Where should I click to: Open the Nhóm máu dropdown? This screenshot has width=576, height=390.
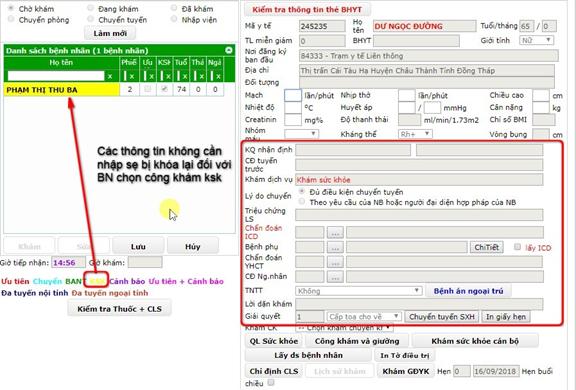301,134
